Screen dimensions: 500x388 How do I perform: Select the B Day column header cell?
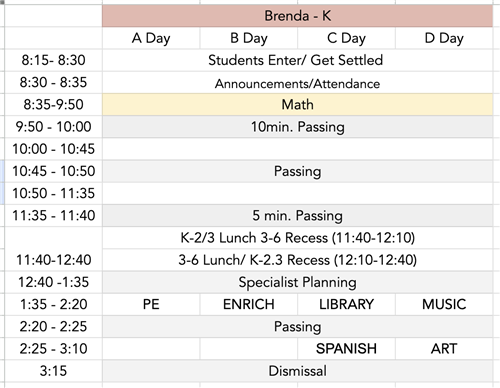(x=249, y=38)
